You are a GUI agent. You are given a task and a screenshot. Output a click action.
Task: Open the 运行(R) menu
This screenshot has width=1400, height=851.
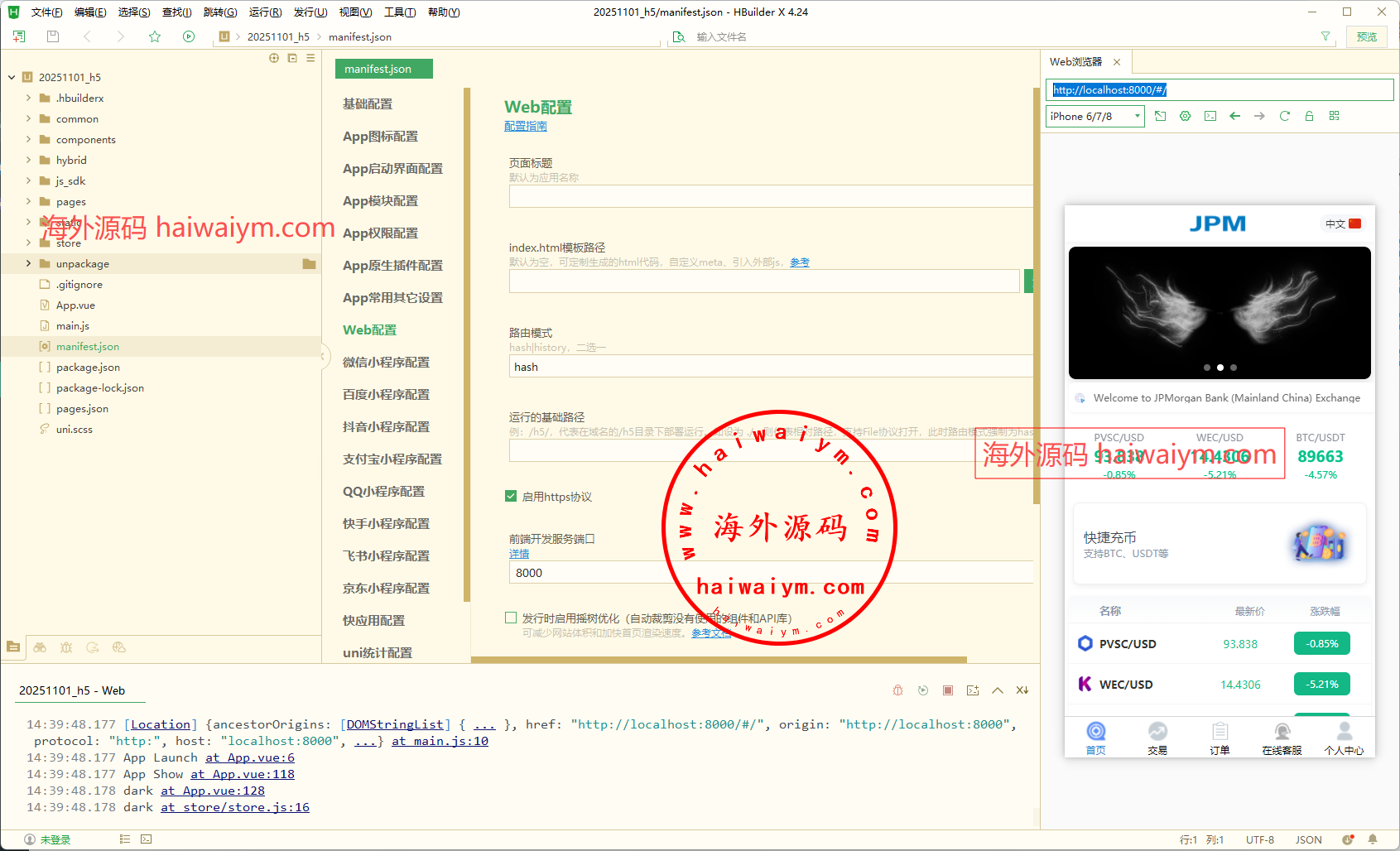click(x=265, y=12)
